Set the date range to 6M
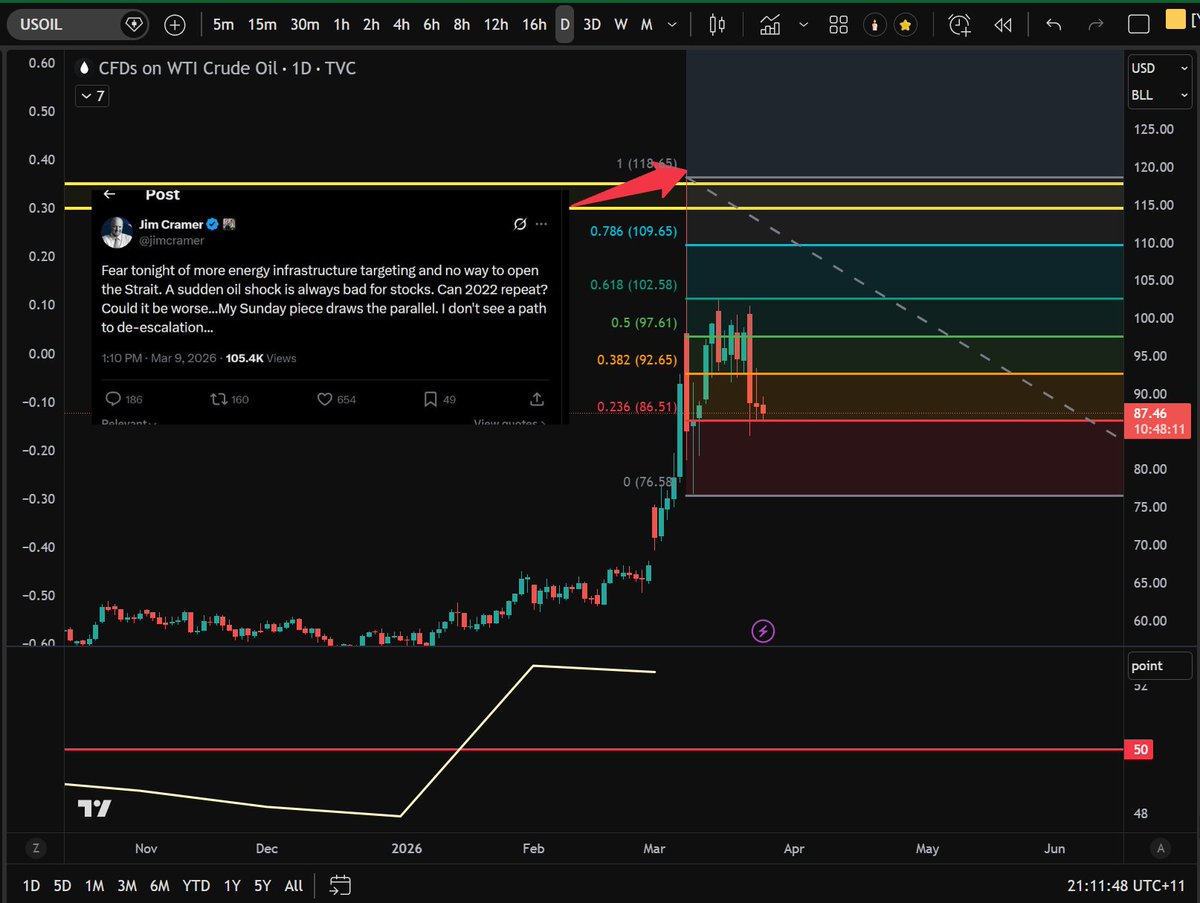 (x=159, y=886)
